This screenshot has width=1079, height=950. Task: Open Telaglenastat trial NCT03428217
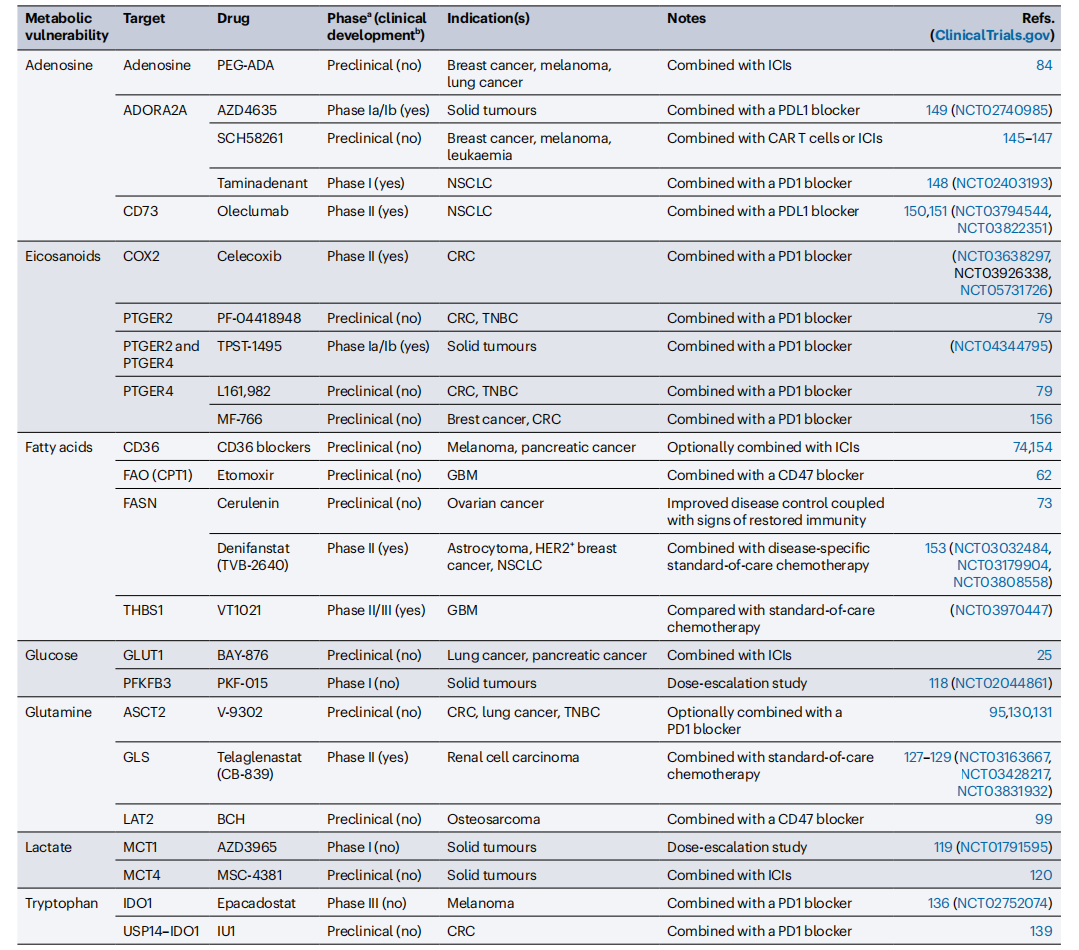(x=1005, y=774)
